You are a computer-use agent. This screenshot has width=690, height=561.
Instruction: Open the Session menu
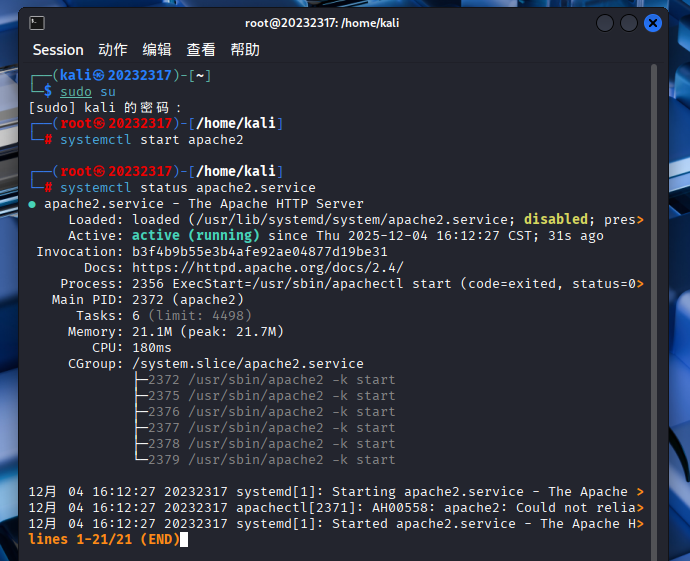[x=58, y=50]
